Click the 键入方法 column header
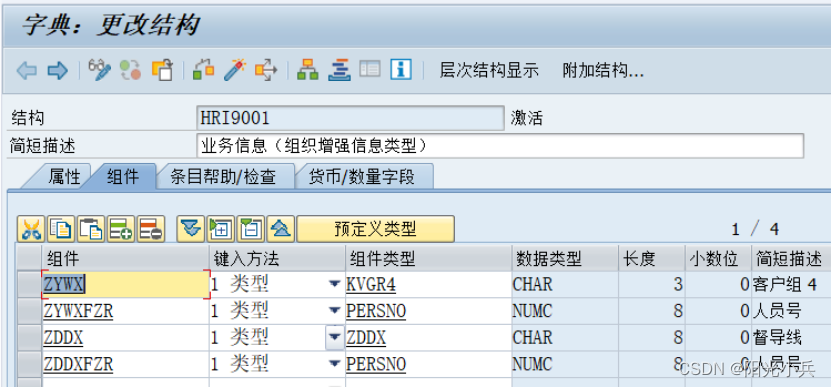 [x=277, y=258]
